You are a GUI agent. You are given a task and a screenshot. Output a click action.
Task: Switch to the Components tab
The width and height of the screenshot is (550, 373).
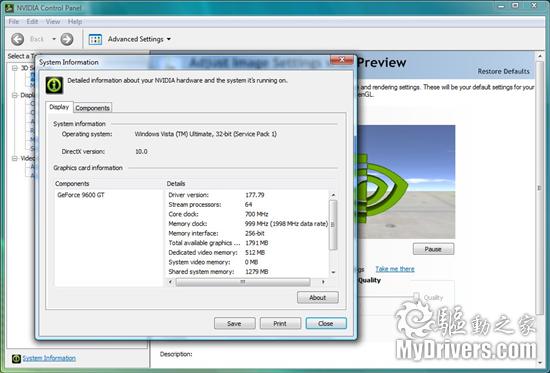[x=93, y=108]
